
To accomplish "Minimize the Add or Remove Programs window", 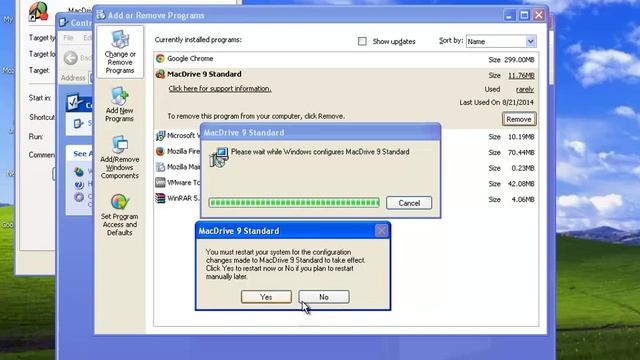I will (509, 16).
